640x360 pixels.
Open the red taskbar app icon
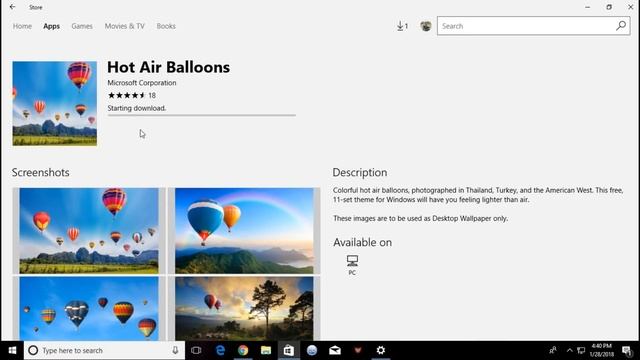[358, 350]
